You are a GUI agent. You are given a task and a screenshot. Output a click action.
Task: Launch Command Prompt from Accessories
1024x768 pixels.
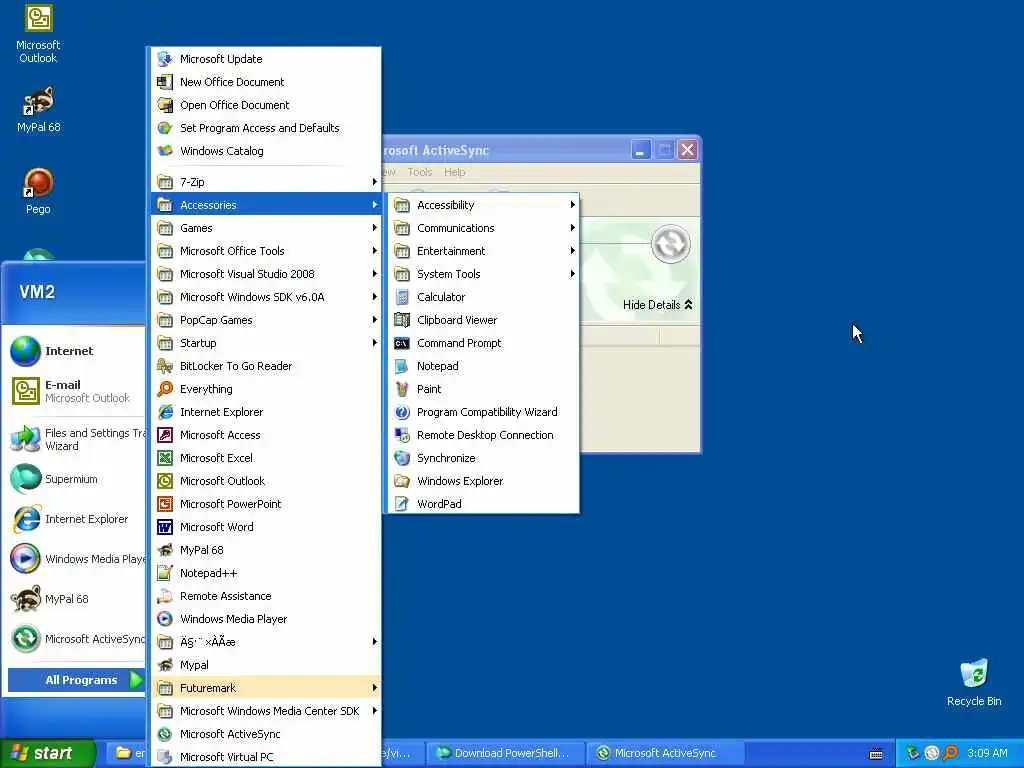click(x=483, y=343)
